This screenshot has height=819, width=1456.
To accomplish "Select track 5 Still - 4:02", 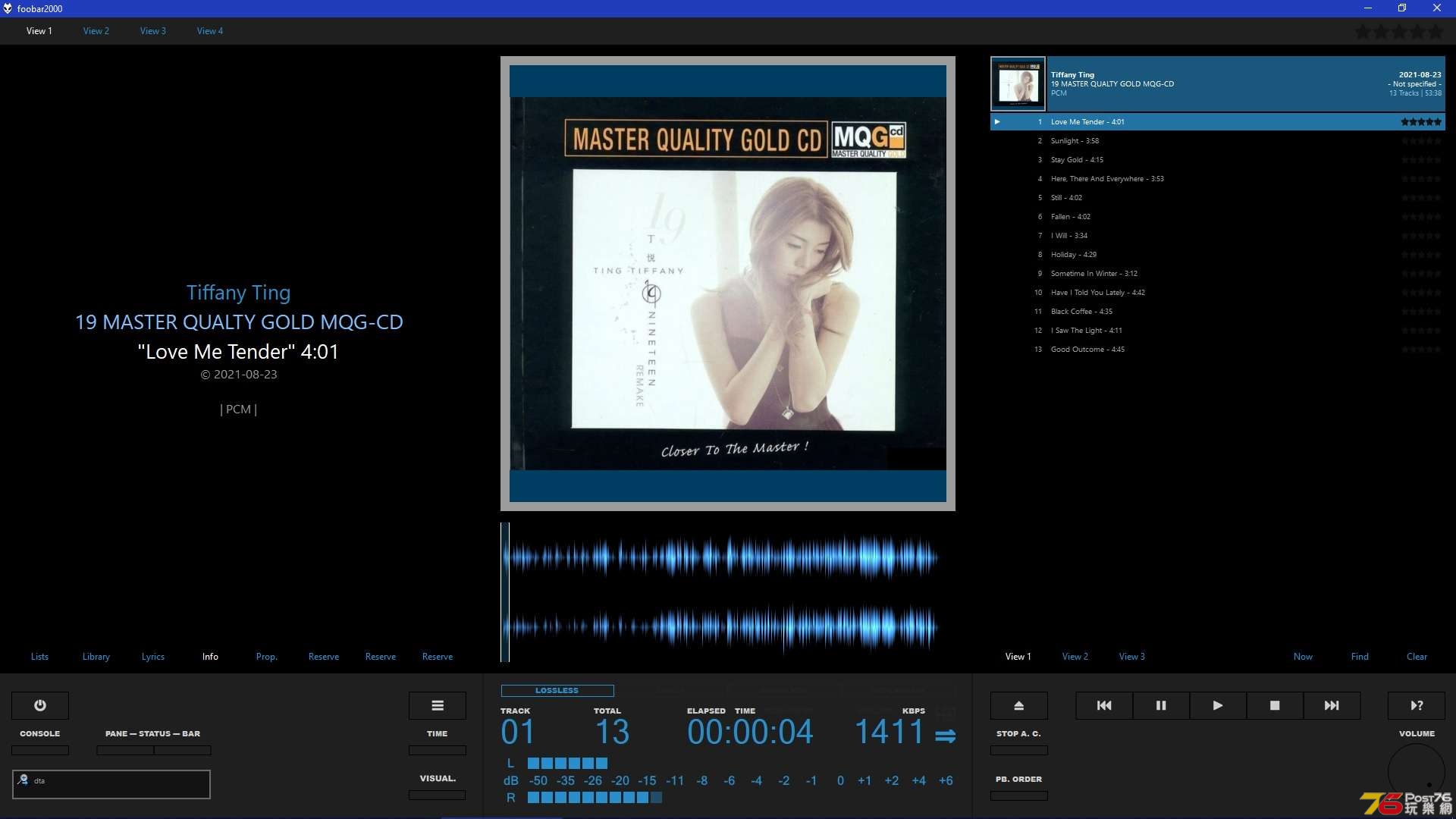I will (x=1218, y=198).
